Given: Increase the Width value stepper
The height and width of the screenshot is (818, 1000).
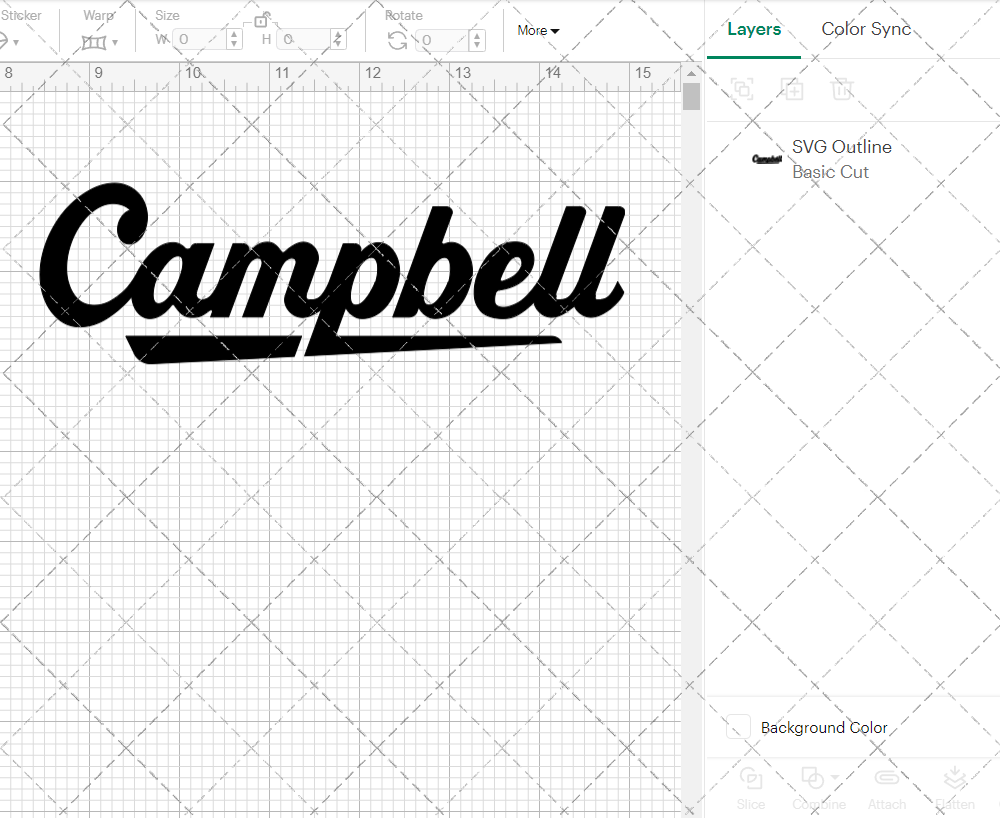Looking at the screenshot, I should 233,35.
